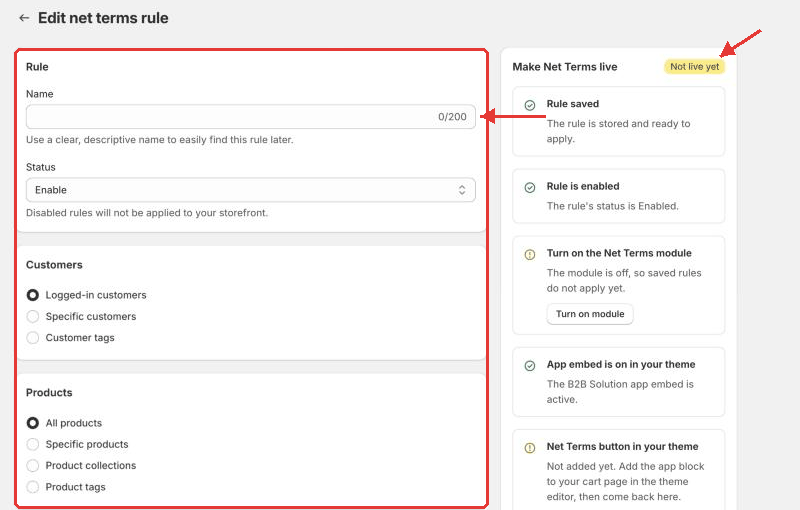The width and height of the screenshot is (800, 510).
Task: Click The rule's status is Enabled text
Action: coord(613,206)
